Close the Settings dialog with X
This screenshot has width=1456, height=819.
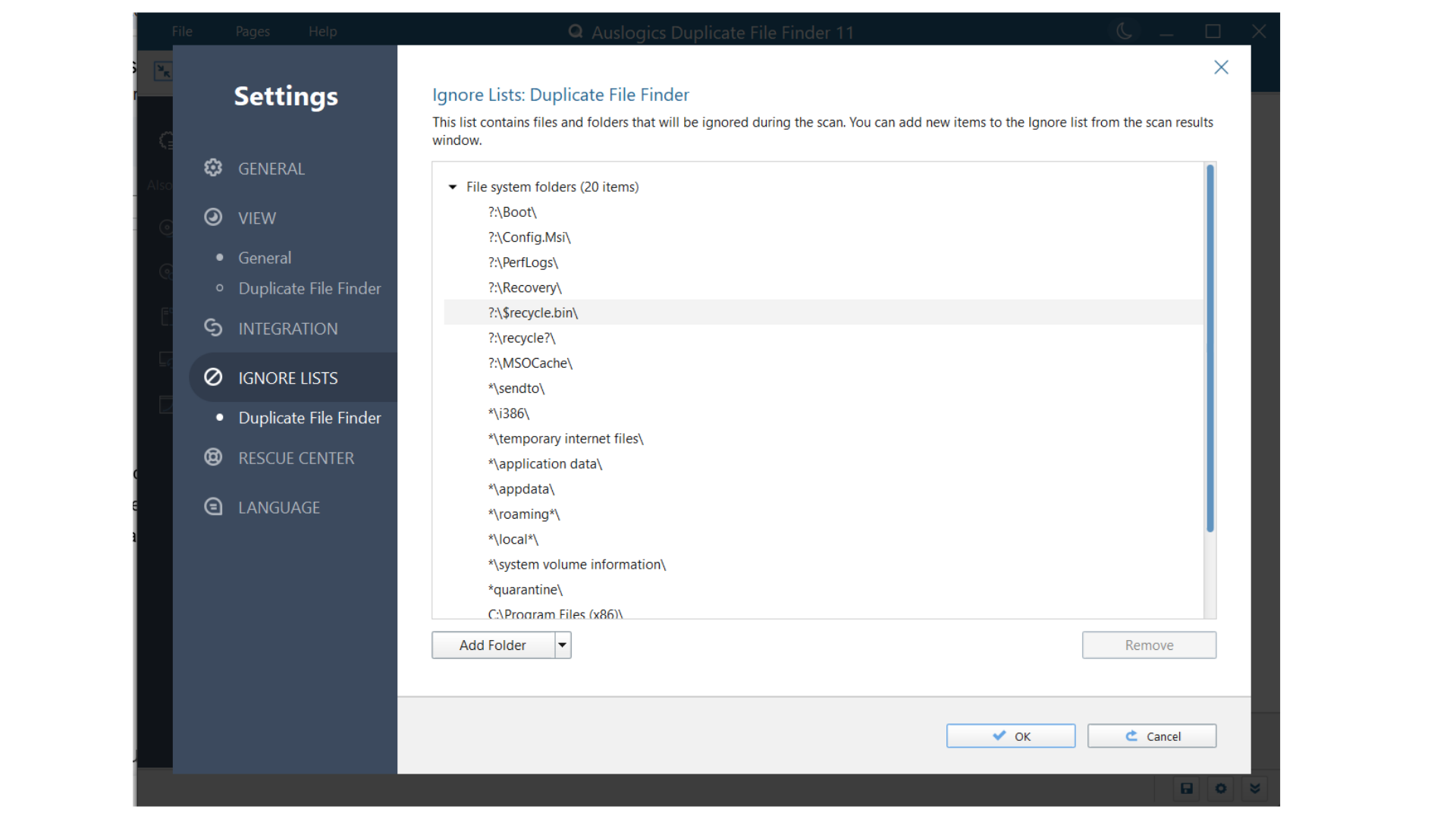pos(1221,67)
